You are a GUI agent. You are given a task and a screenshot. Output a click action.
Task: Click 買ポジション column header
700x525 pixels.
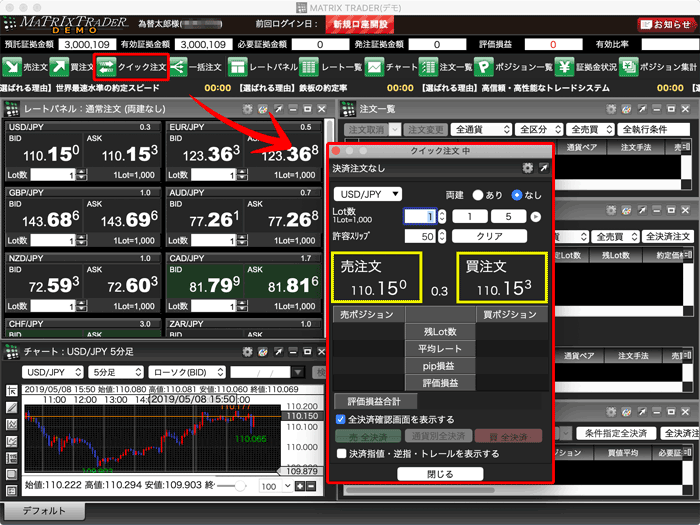[x=512, y=315]
